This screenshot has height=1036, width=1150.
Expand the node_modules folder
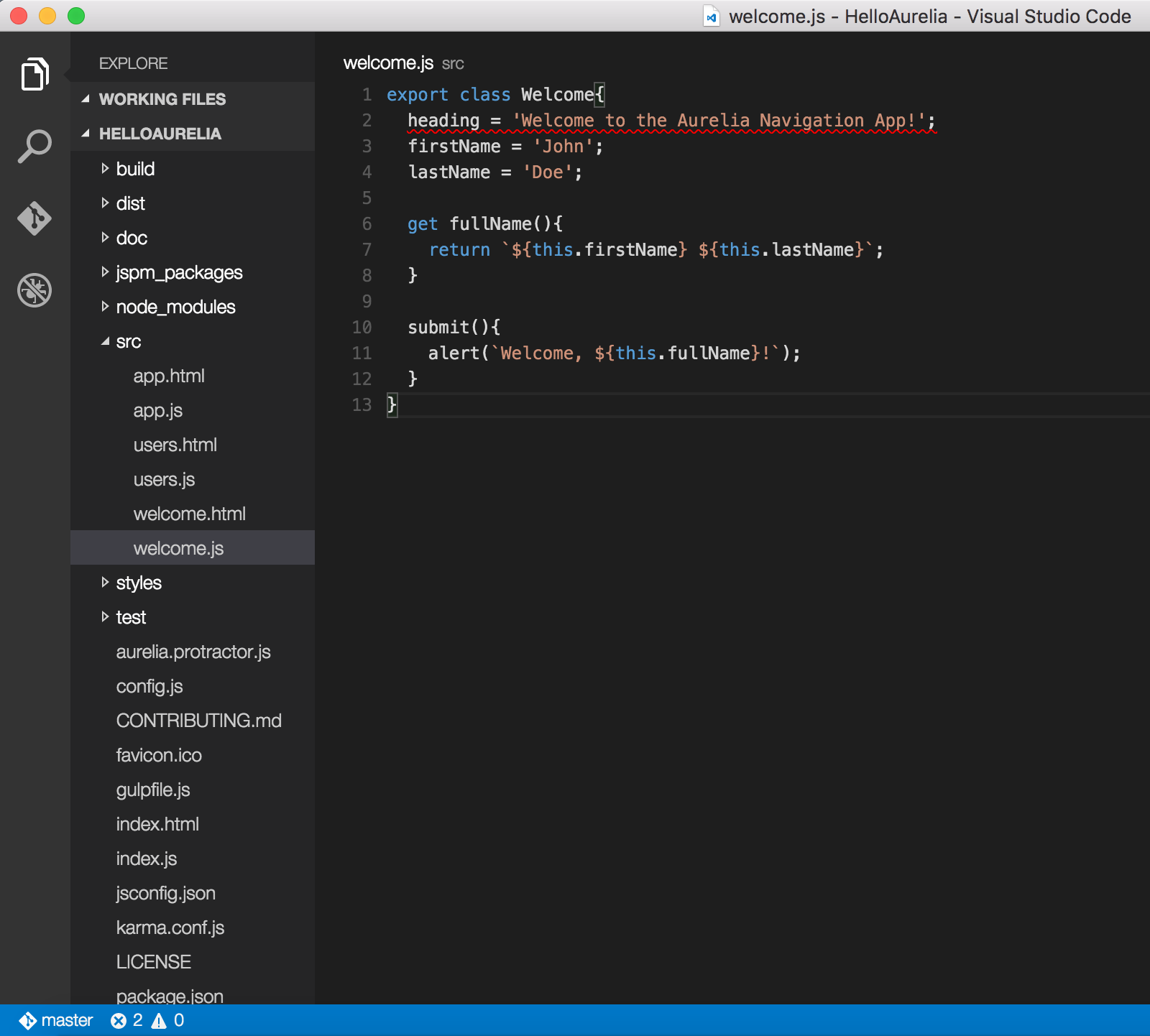(105, 307)
